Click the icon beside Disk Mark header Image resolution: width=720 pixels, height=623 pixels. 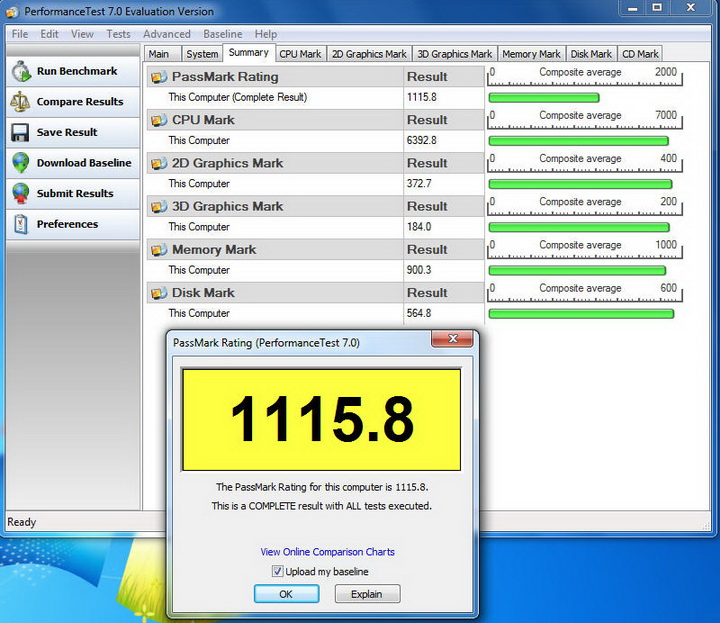(x=159, y=293)
